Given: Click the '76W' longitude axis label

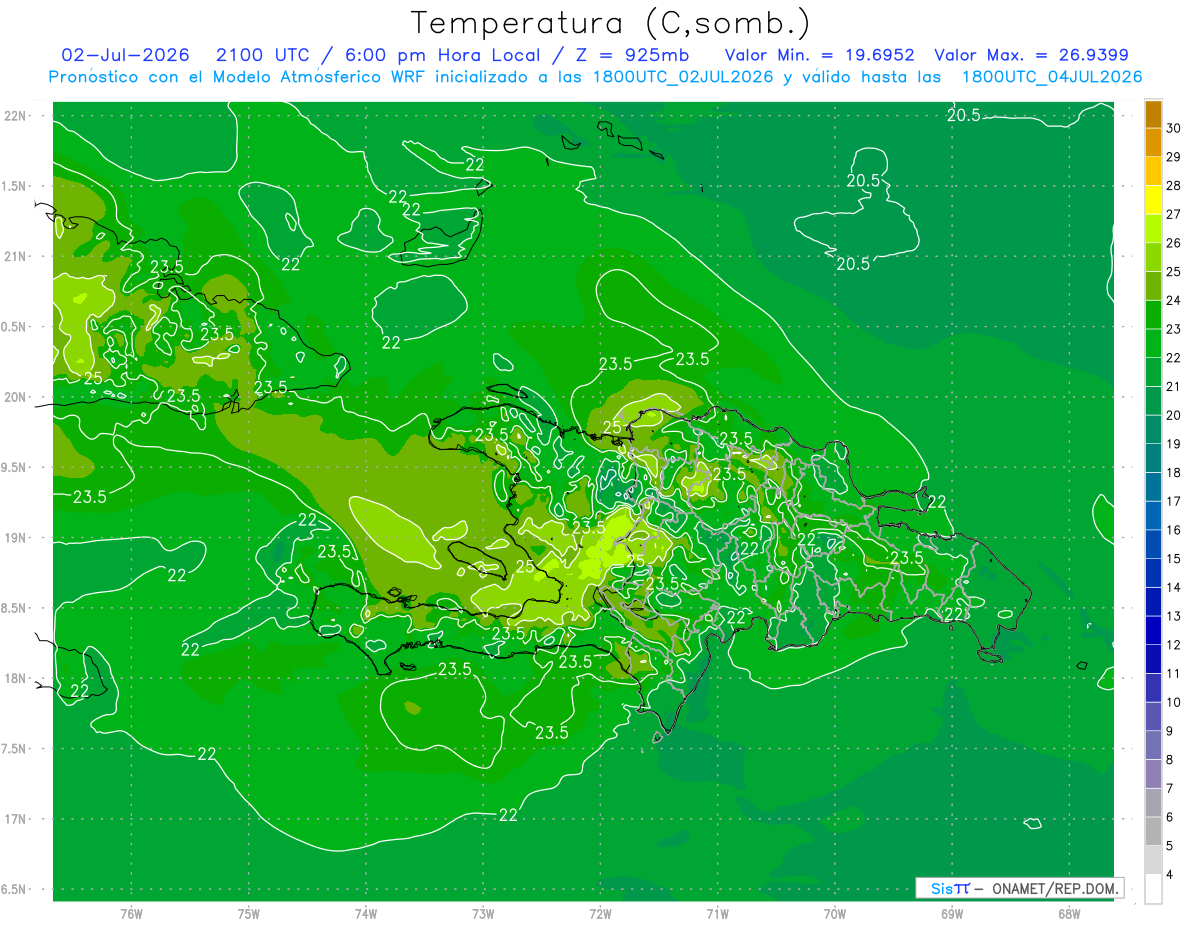Looking at the screenshot, I should [x=131, y=914].
